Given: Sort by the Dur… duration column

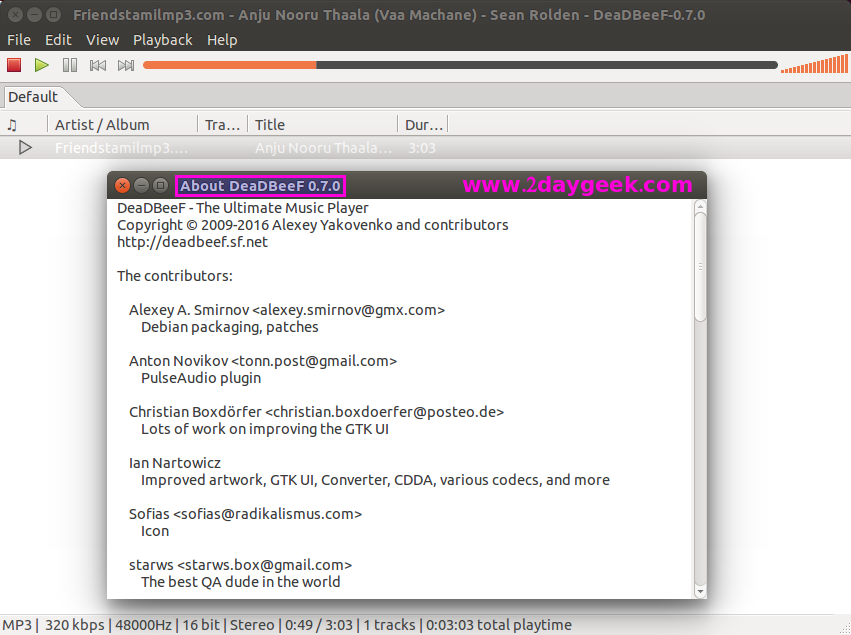Looking at the screenshot, I should [423, 125].
